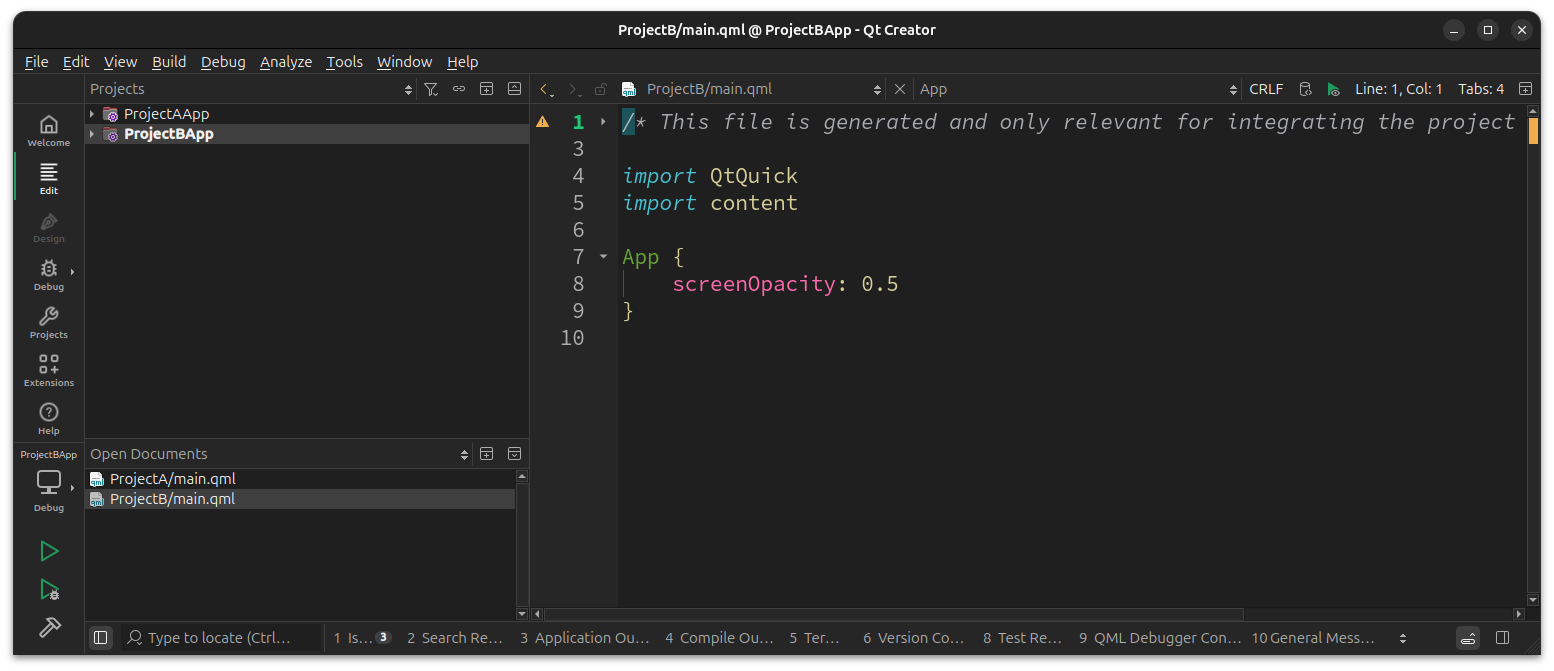1554x671 pixels.
Task: Open the Build menu
Action: (169, 62)
